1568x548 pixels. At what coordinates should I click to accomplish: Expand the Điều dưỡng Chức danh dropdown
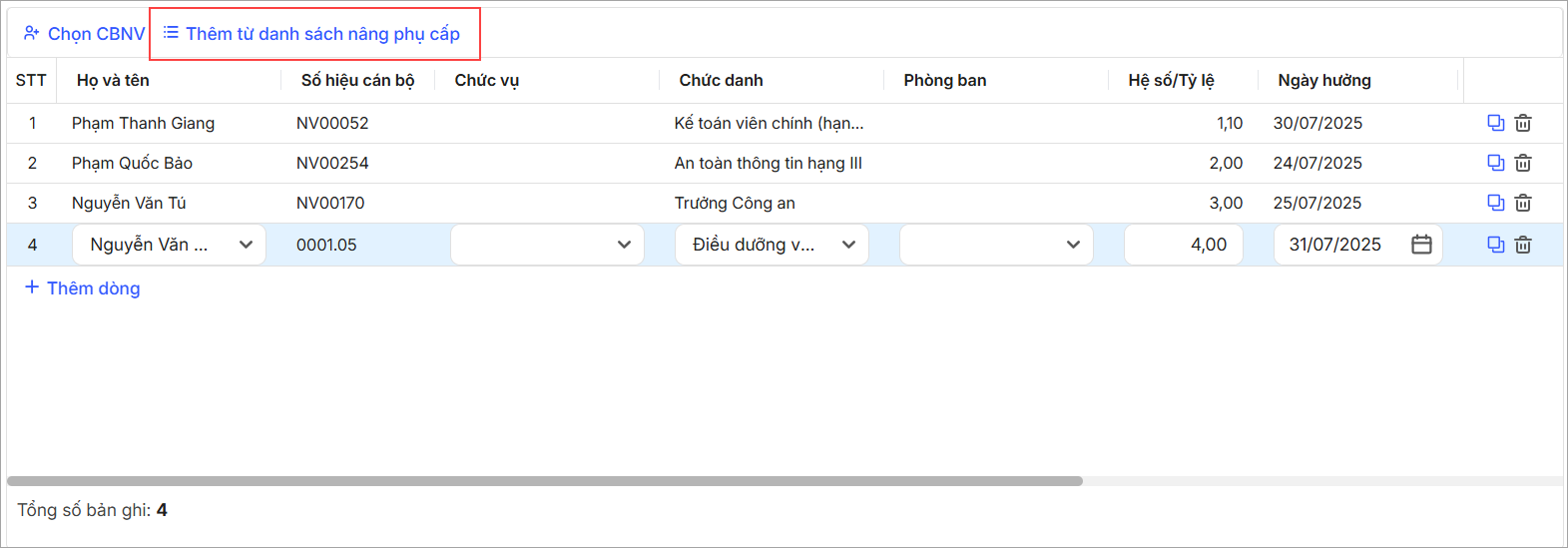[x=772, y=245]
